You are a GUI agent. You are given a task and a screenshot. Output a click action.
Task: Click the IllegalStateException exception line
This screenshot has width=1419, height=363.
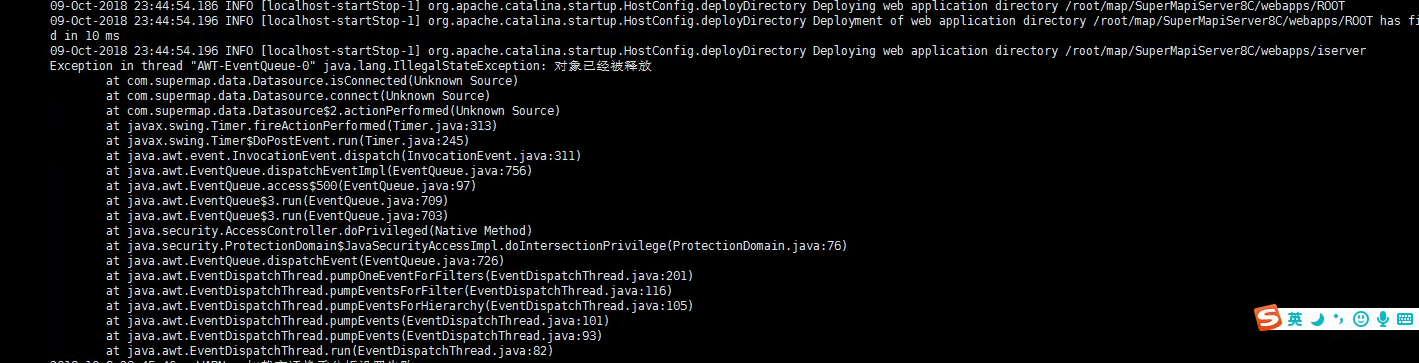tap(350, 65)
